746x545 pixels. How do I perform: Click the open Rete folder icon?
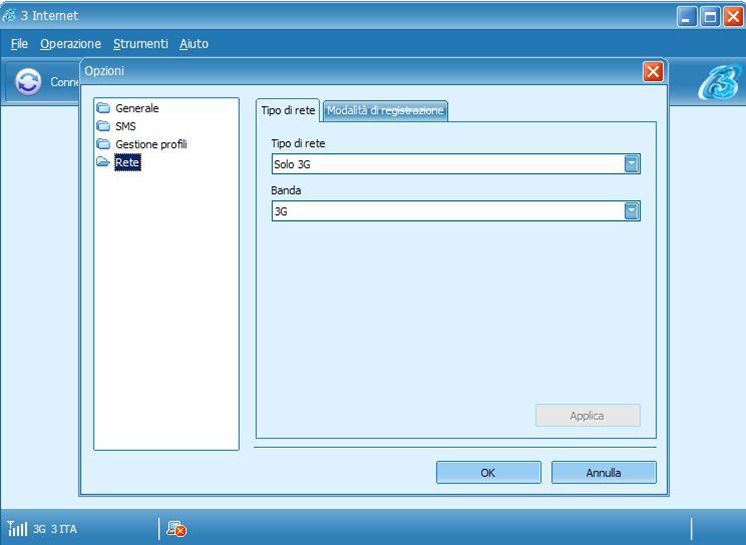coord(103,162)
